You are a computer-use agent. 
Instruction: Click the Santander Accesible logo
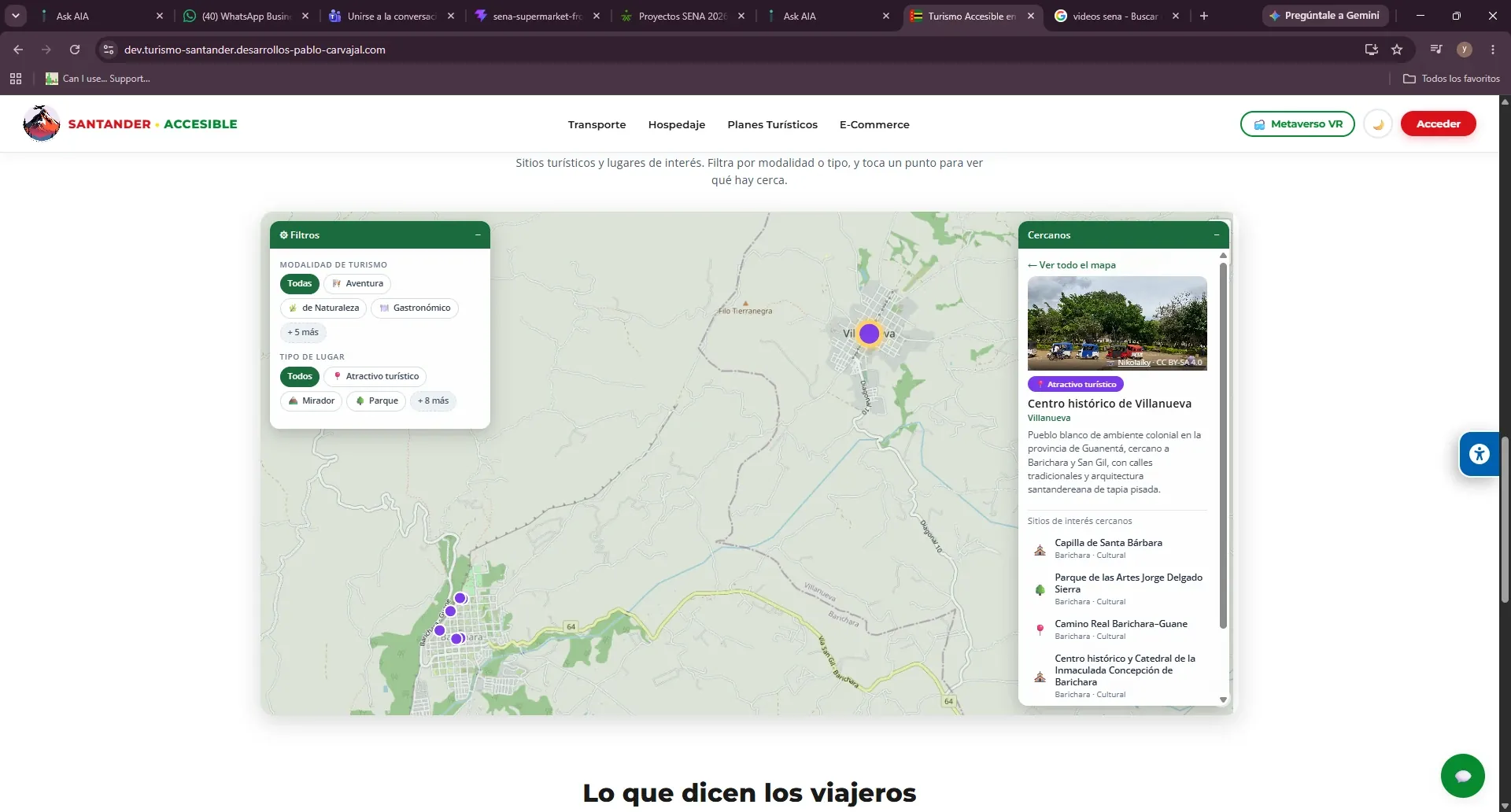tap(130, 124)
